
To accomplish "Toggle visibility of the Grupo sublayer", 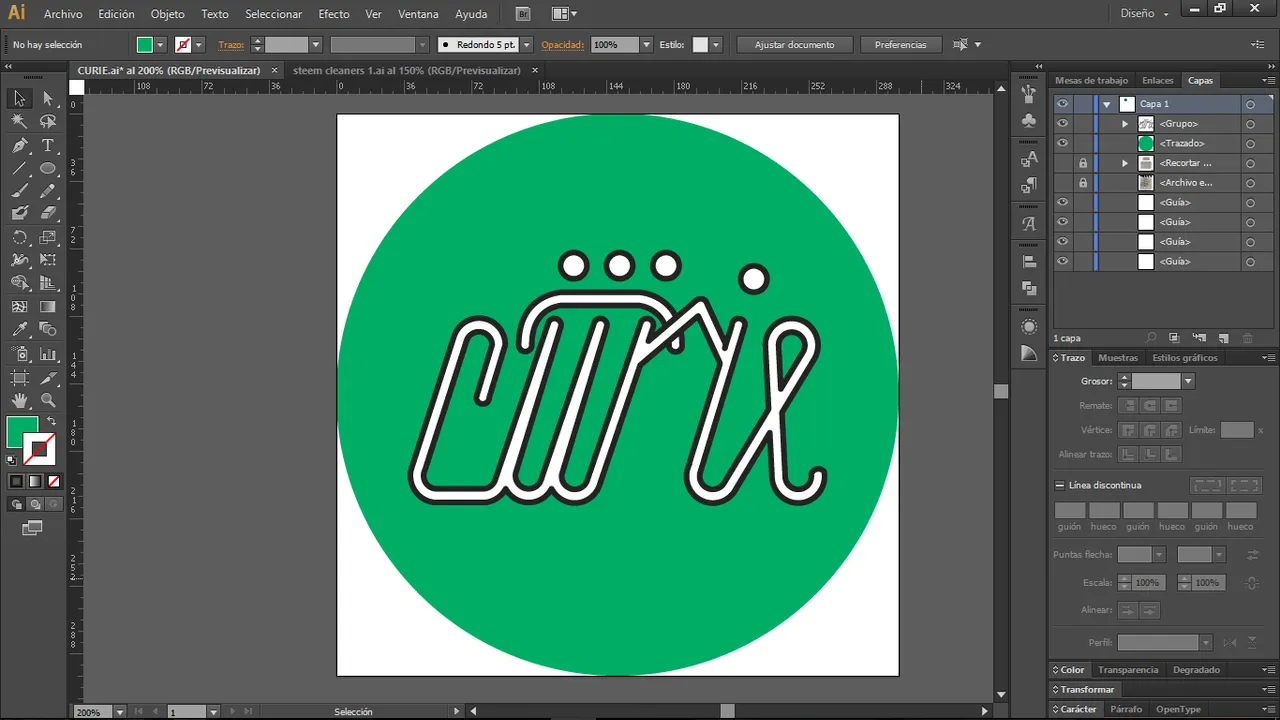I will [1062, 124].
